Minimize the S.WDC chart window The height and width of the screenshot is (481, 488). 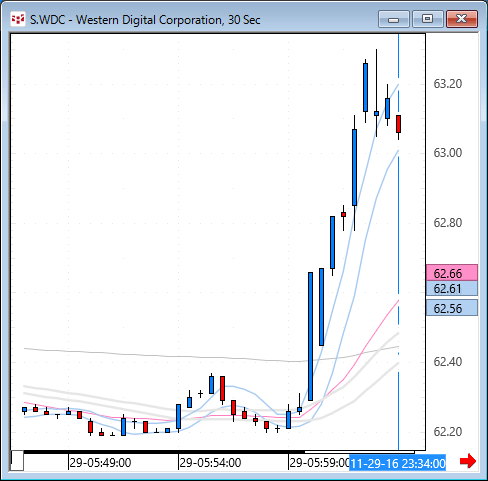point(394,19)
